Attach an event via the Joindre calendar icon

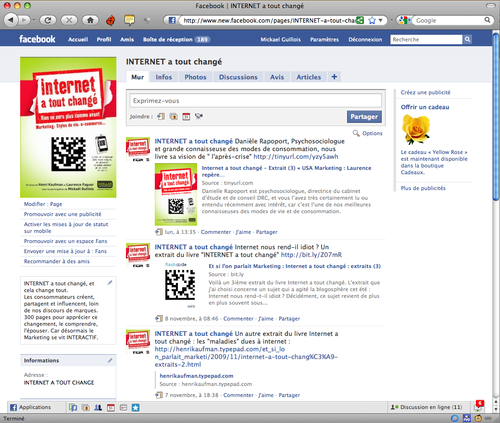click(186, 116)
